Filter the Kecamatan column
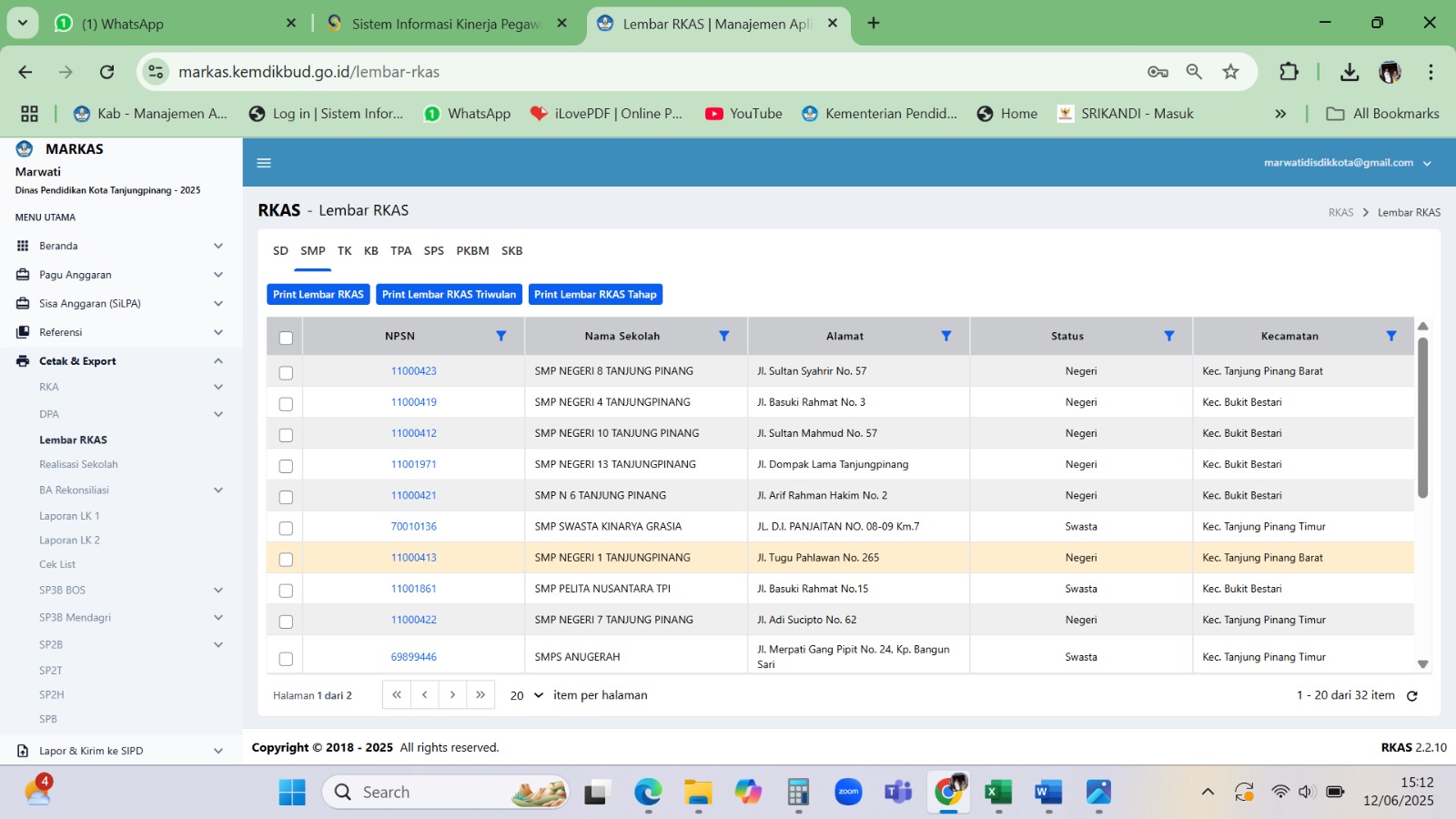Screen dimensions: 1456x819 [x=1390, y=336]
